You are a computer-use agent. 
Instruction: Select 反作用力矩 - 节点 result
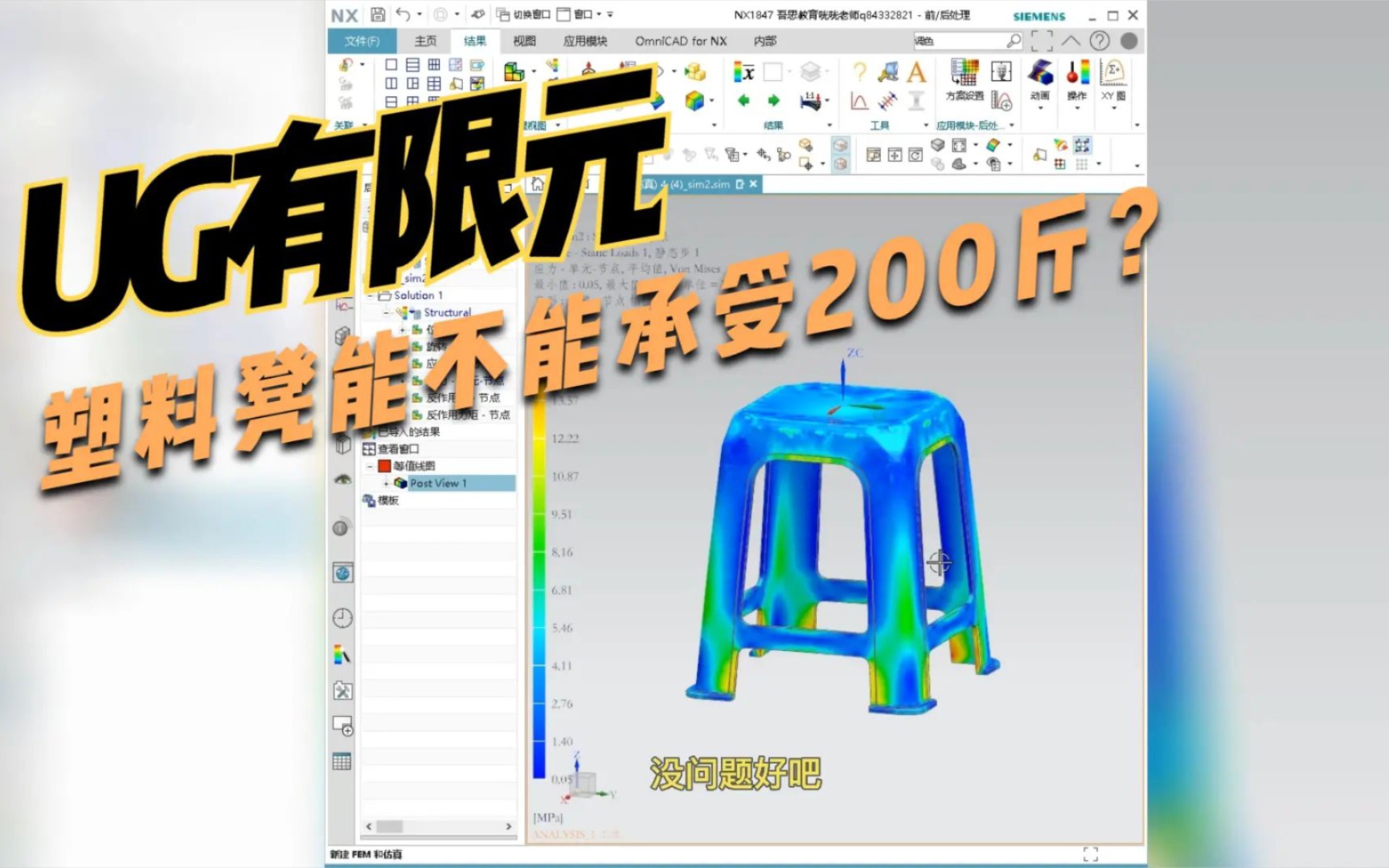point(468,415)
